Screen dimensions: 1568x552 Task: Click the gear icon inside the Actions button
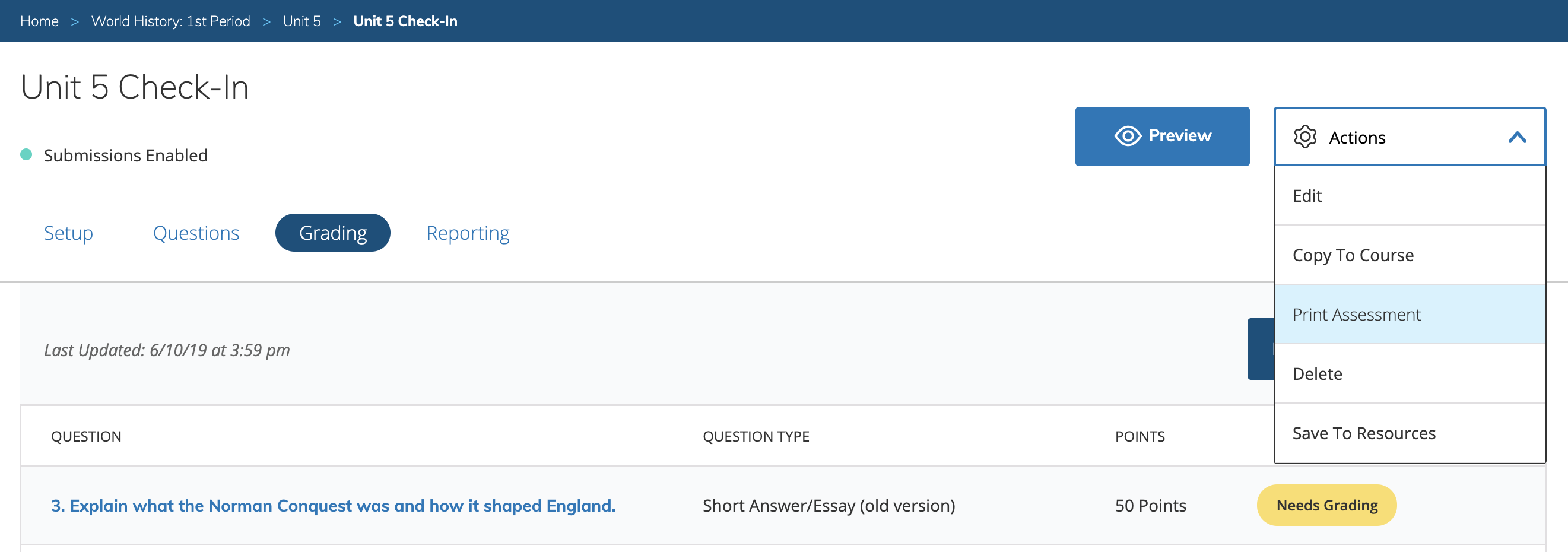(1305, 137)
